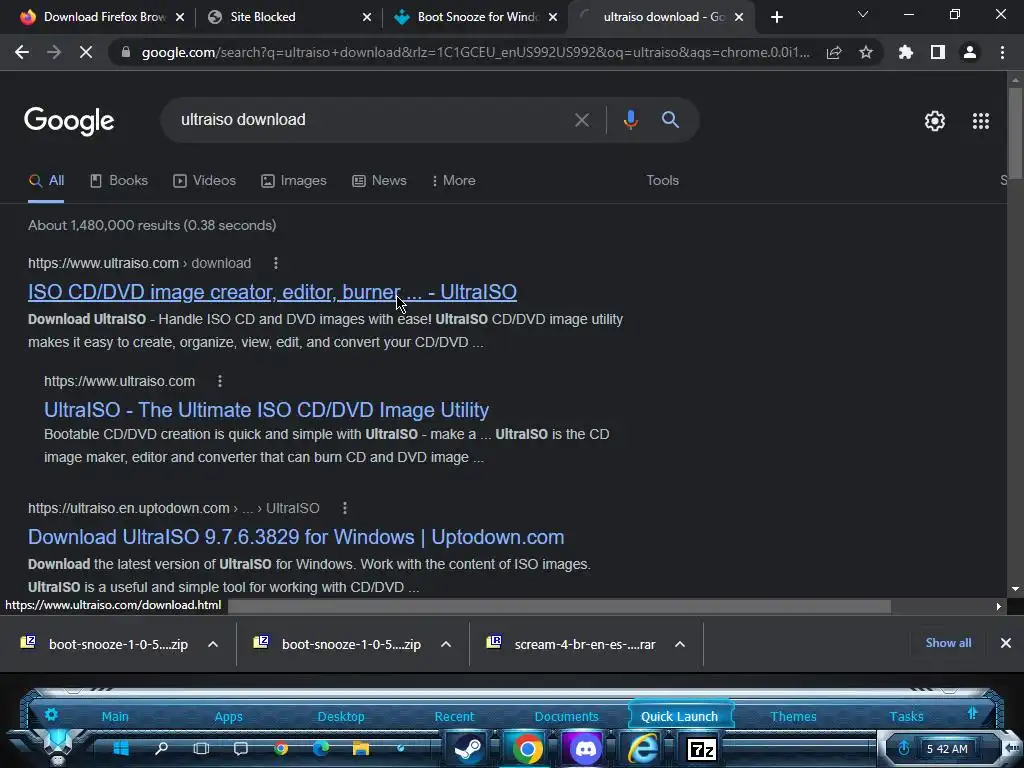Bookmark this page with star icon
The image size is (1024, 768).
866,52
